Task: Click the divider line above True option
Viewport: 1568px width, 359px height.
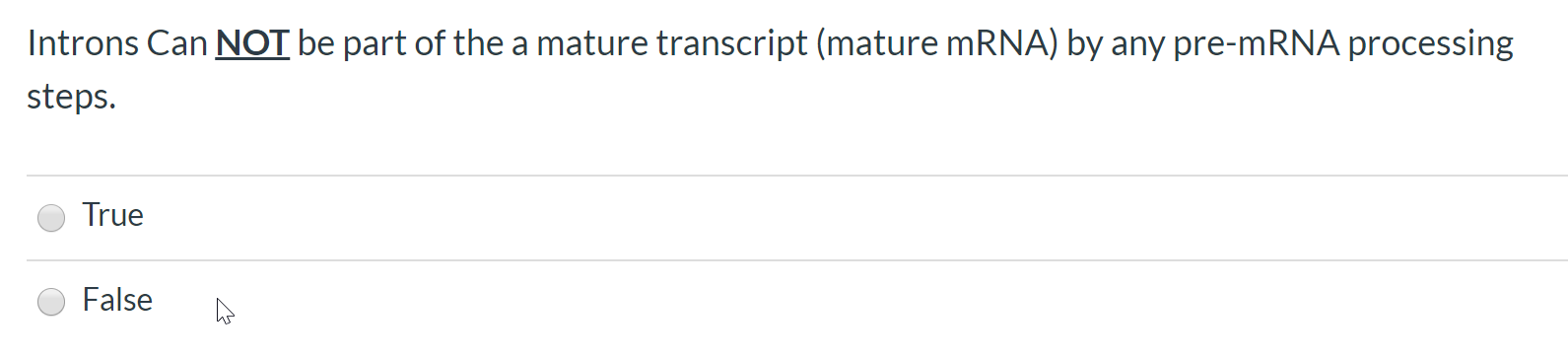Action: (797, 176)
